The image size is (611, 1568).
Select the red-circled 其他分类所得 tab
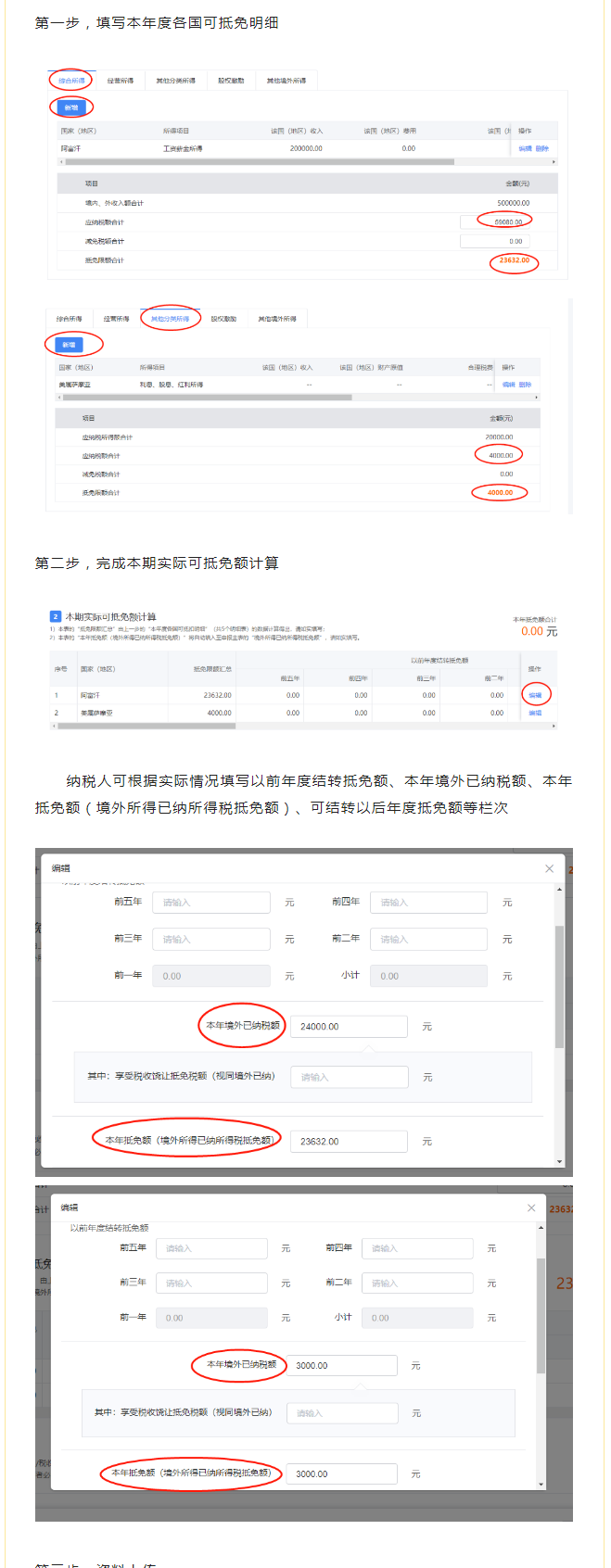tap(170, 319)
